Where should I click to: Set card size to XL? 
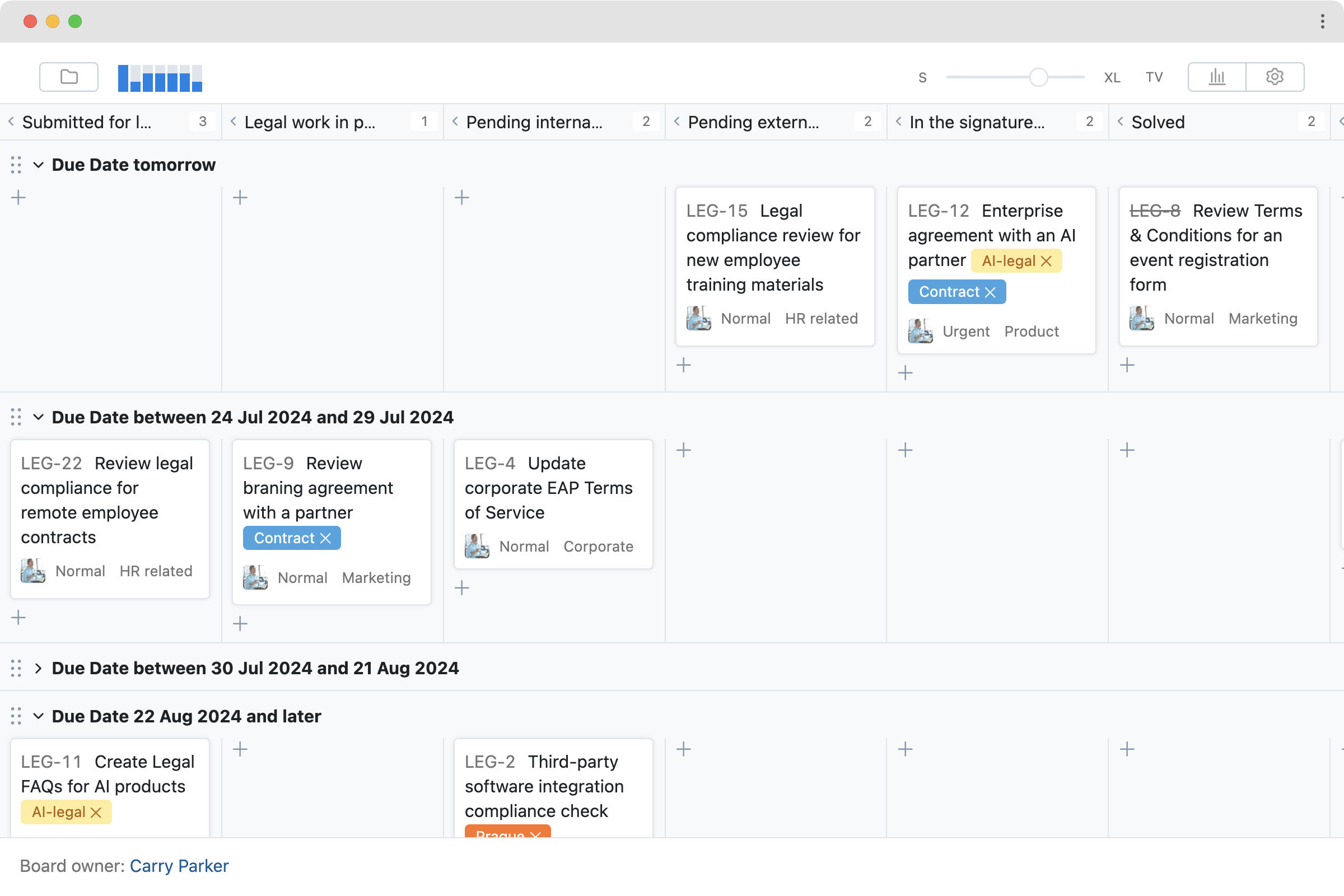[1112, 77]
